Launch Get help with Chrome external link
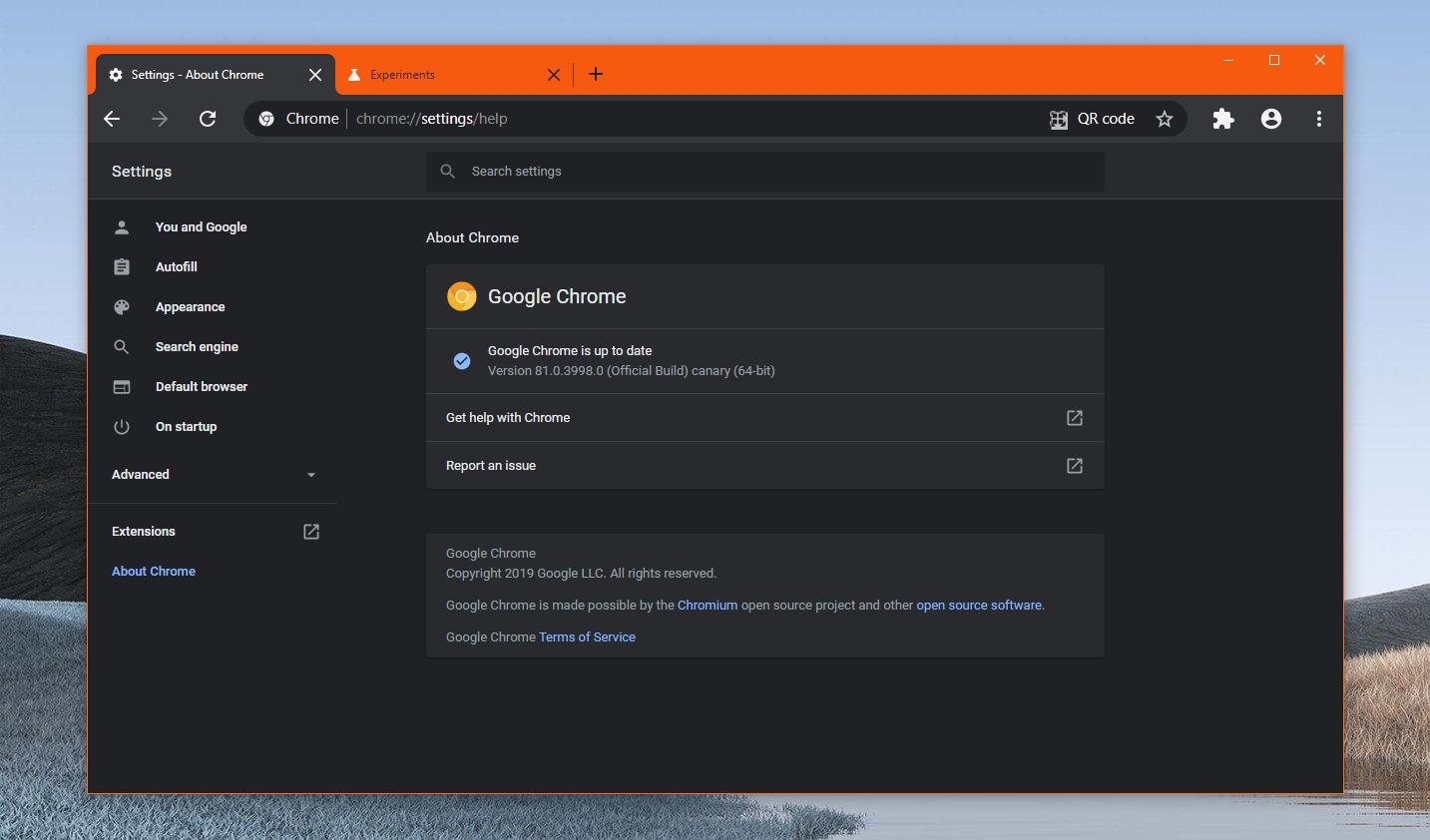 click(x=508, y=417)
